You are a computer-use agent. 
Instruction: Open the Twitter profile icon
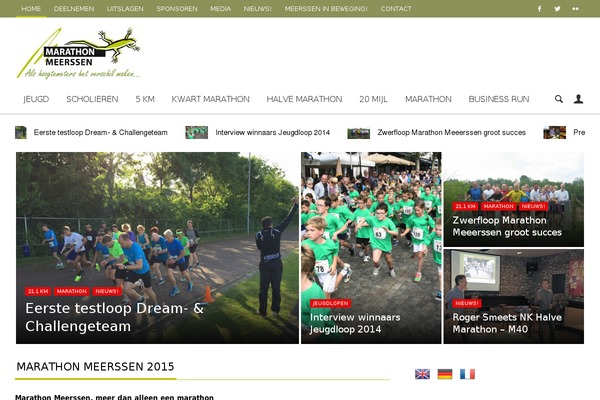(x=557, y=9)
